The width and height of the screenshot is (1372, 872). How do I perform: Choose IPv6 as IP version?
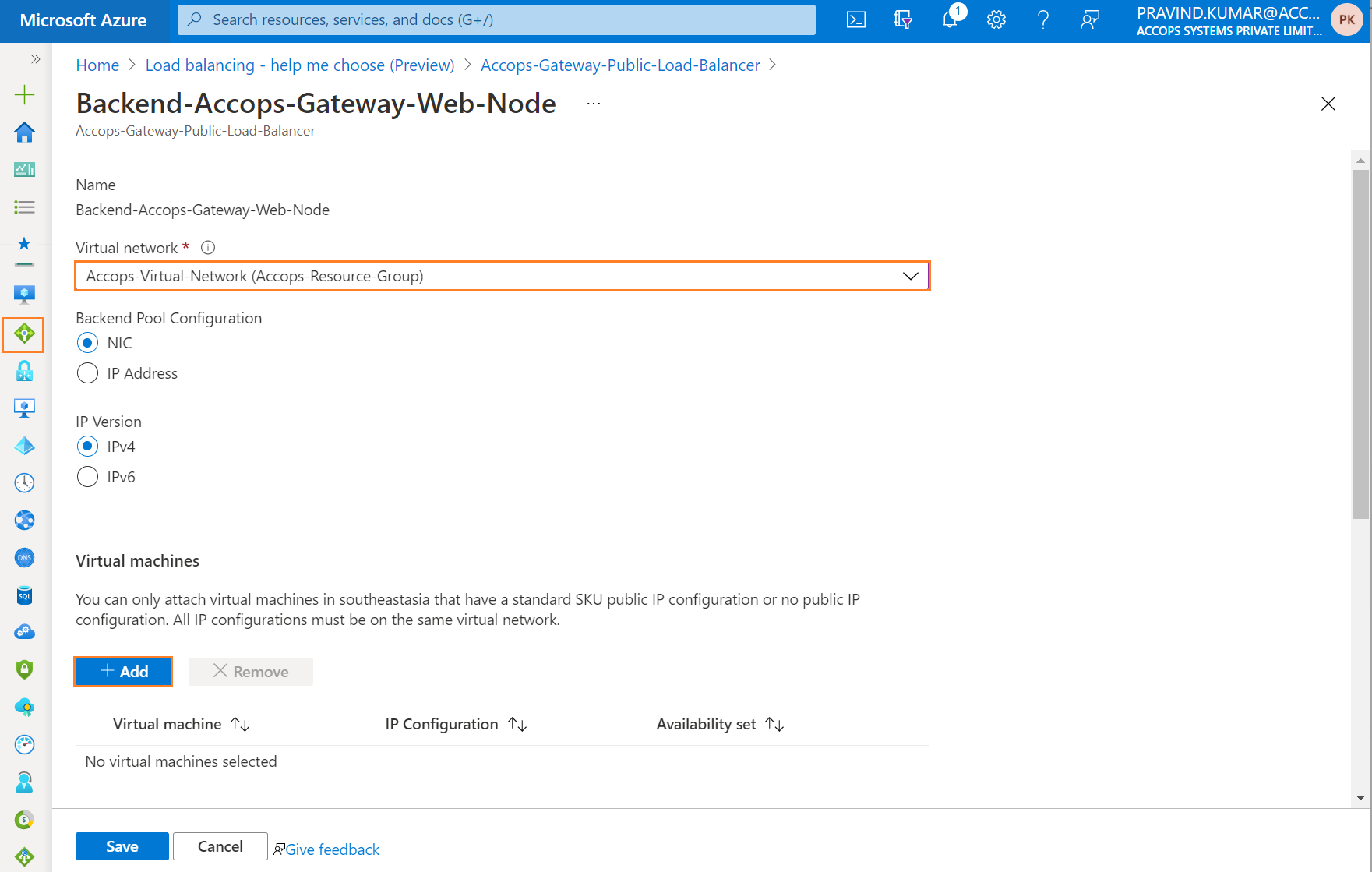(88, 477)
